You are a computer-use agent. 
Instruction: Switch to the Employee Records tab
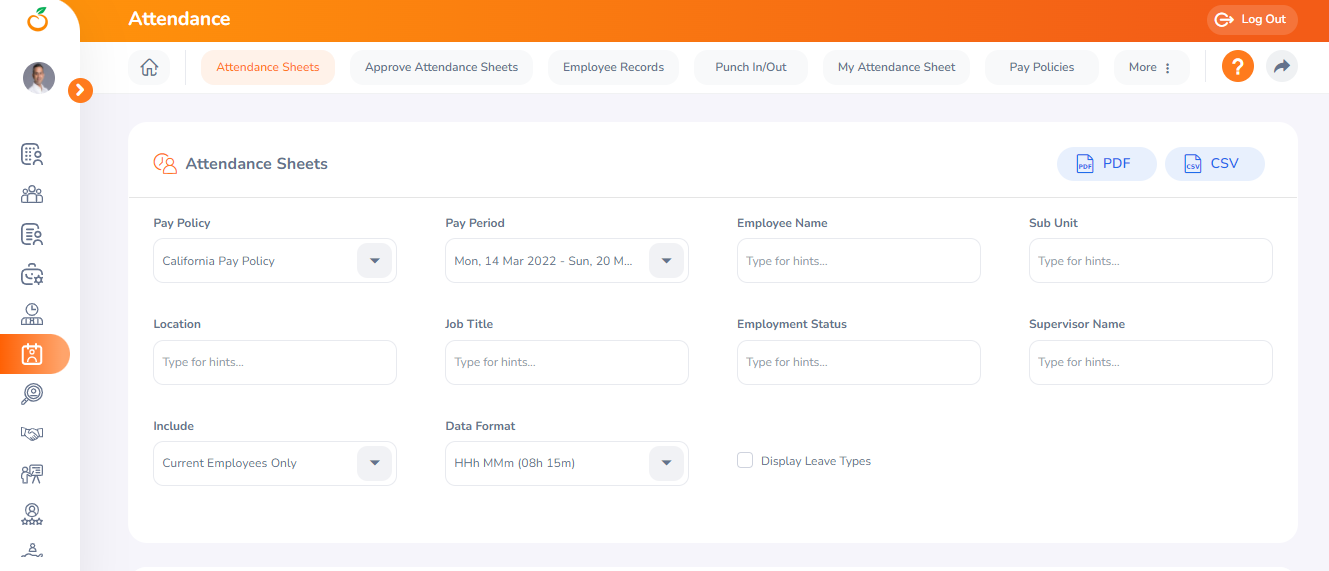coord(613,67)
